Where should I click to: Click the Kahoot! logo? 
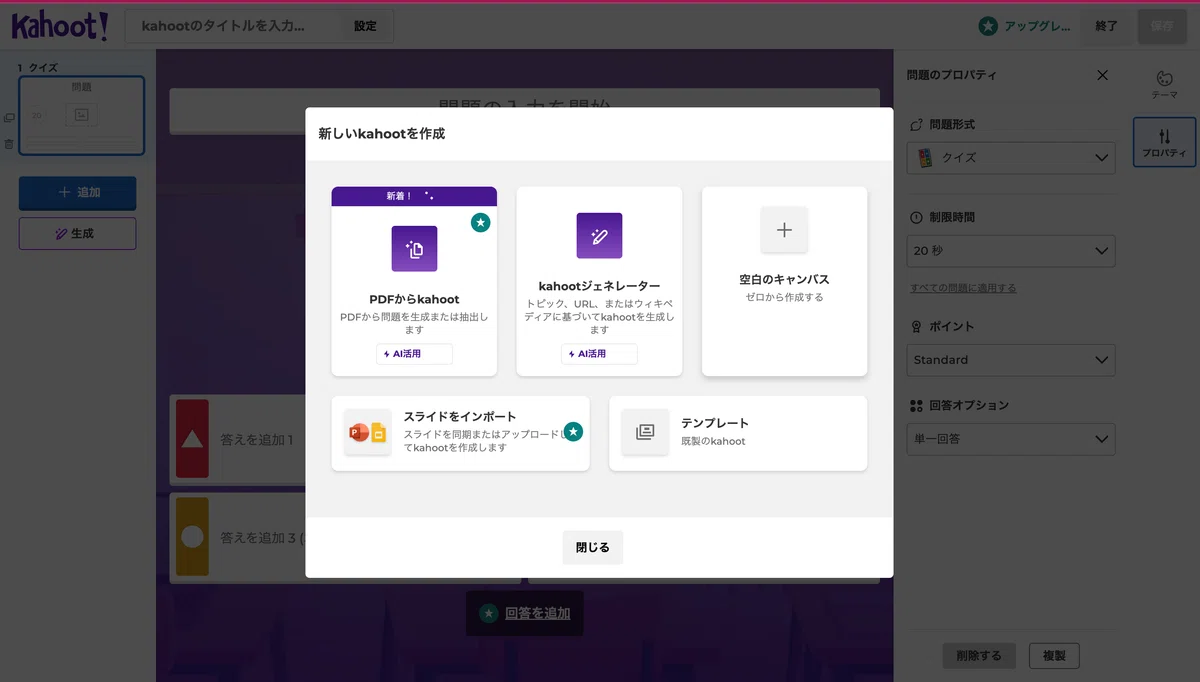pos(60,25)
